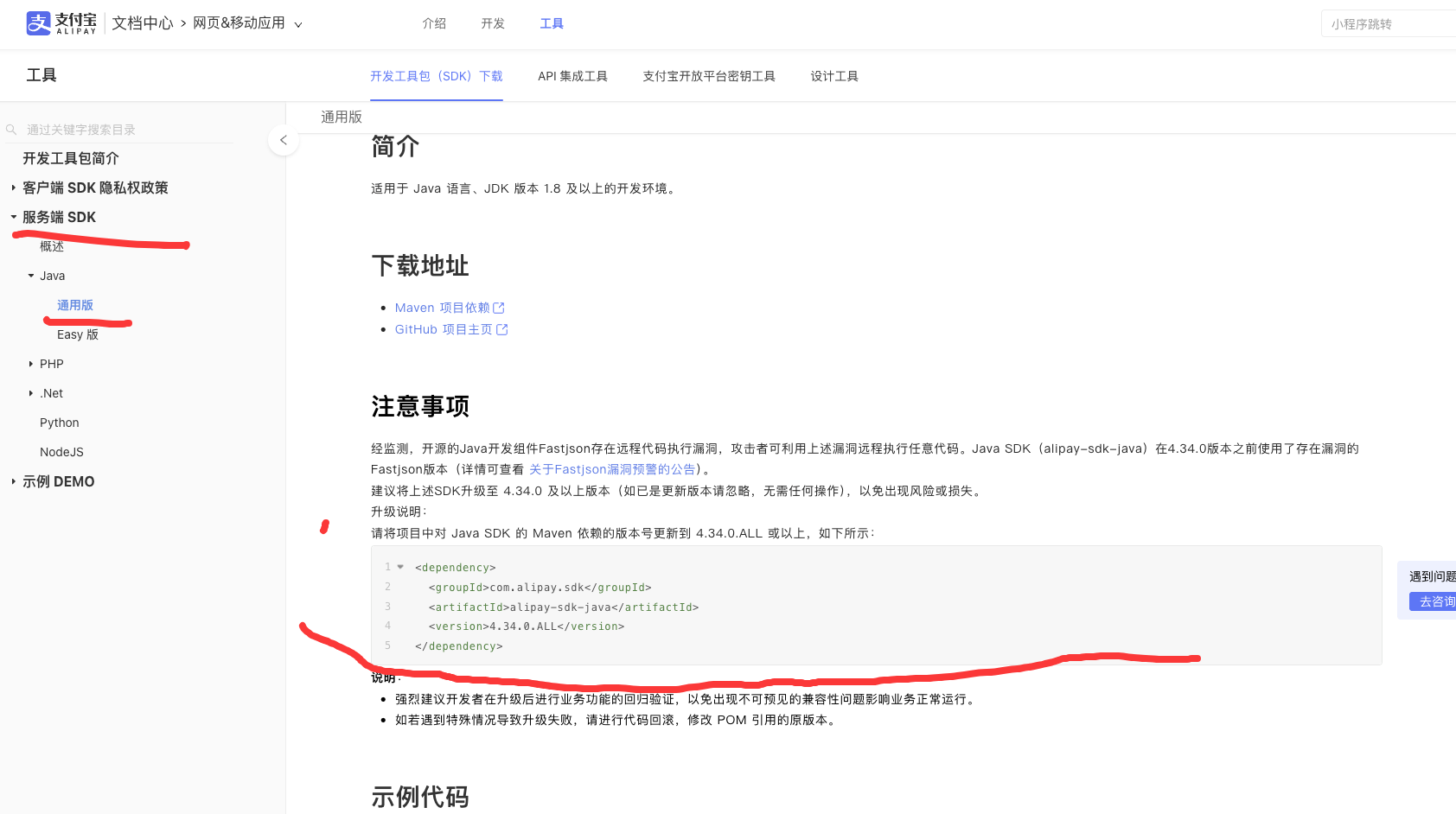Open 关于Fastjson漏洞预警的公告 link
The width and height of the screenshot is (1456, 814).
point(612,469)
